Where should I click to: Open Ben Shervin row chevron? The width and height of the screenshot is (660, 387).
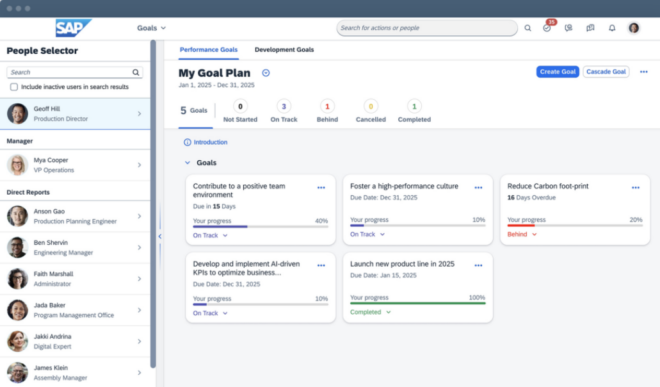click(139, 248)
